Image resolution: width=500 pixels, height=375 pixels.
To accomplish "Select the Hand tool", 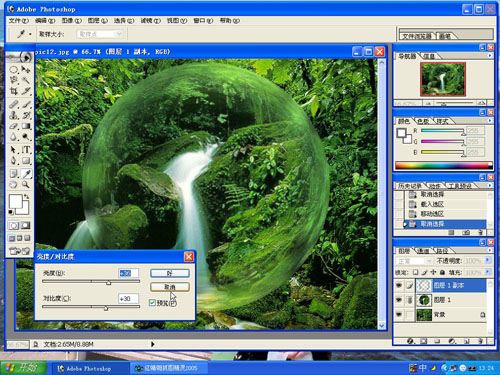I will click(x=13, y=185).
